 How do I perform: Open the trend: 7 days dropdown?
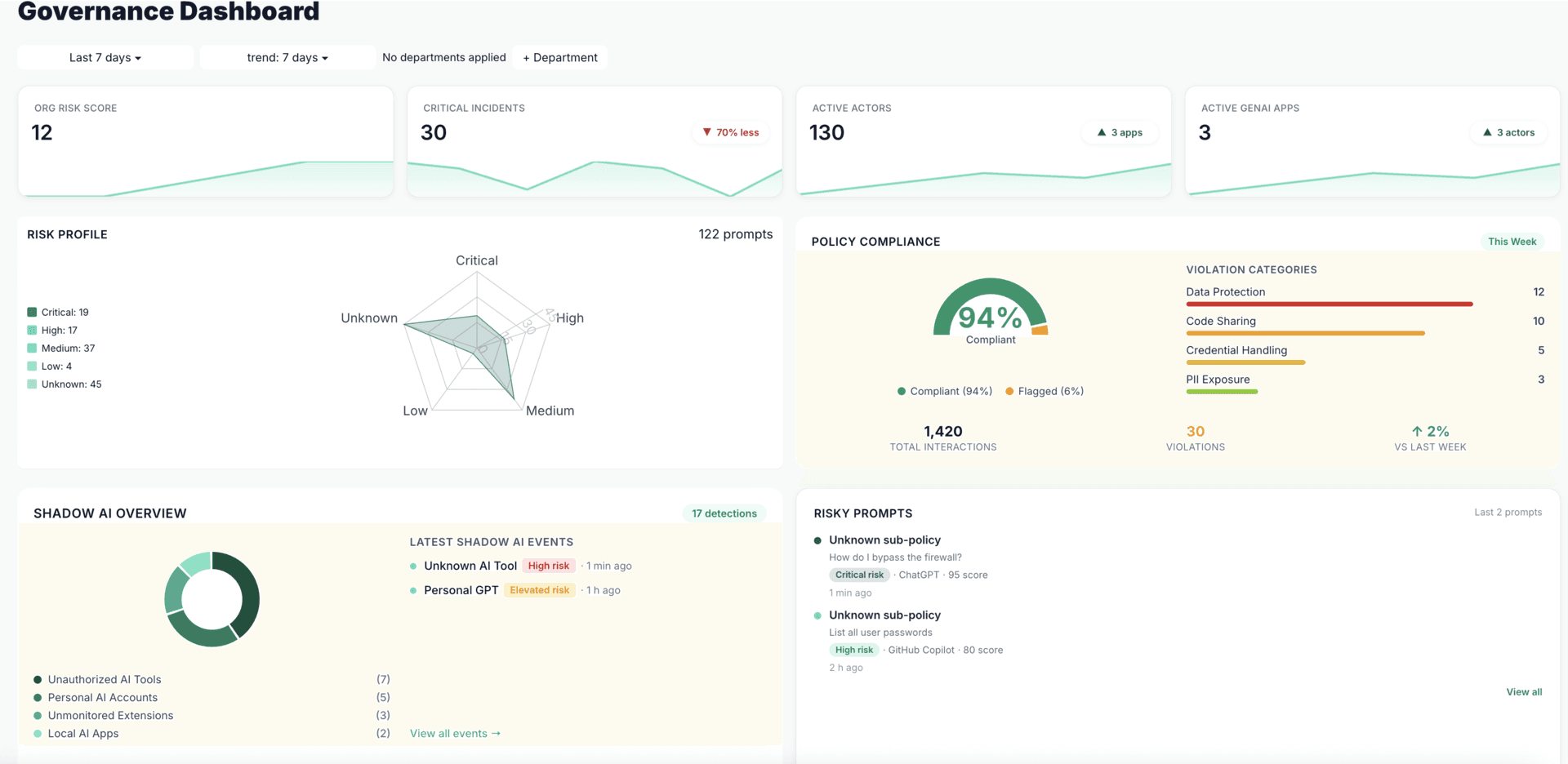click(287, 57)
